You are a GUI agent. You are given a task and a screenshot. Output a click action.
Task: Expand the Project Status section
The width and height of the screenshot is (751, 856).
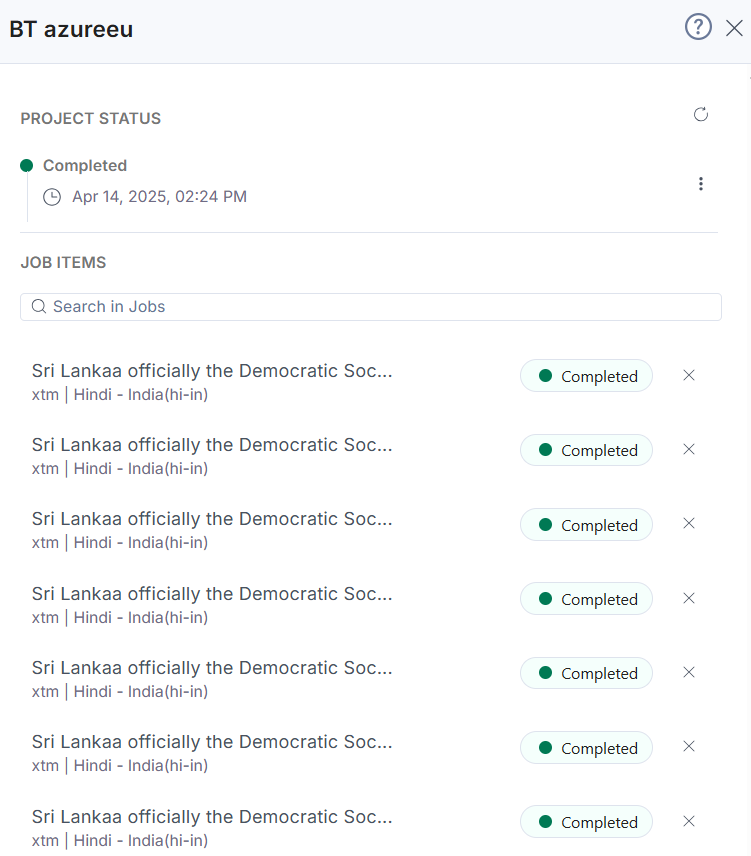(x=90, y=118)
